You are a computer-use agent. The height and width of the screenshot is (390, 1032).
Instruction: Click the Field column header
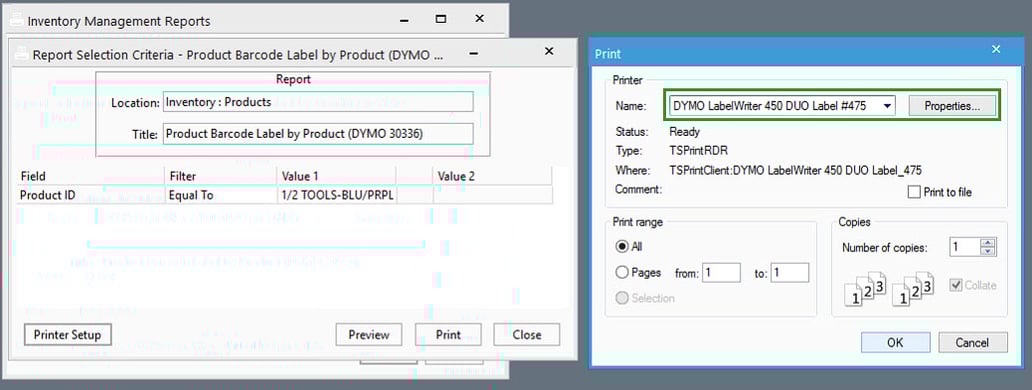coord(90,176)
